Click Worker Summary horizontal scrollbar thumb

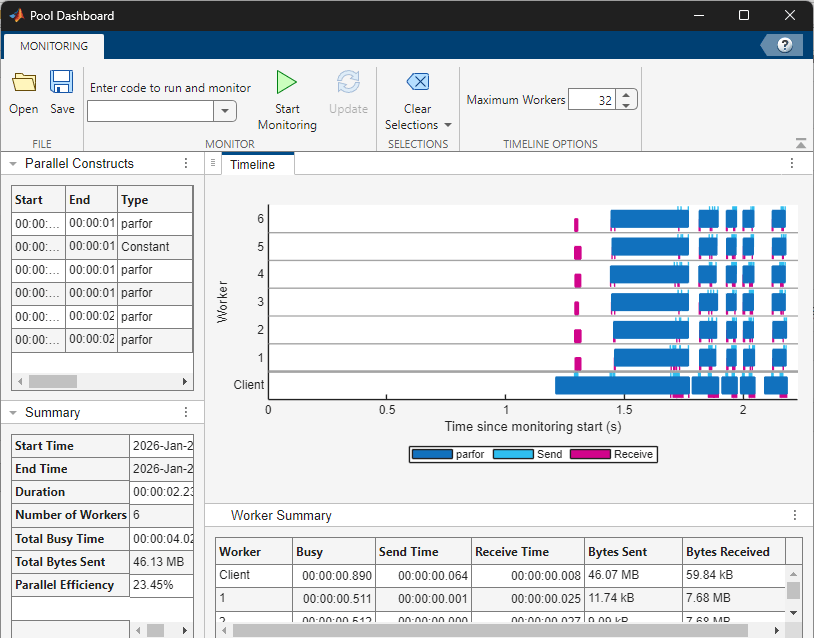point(490,630)
